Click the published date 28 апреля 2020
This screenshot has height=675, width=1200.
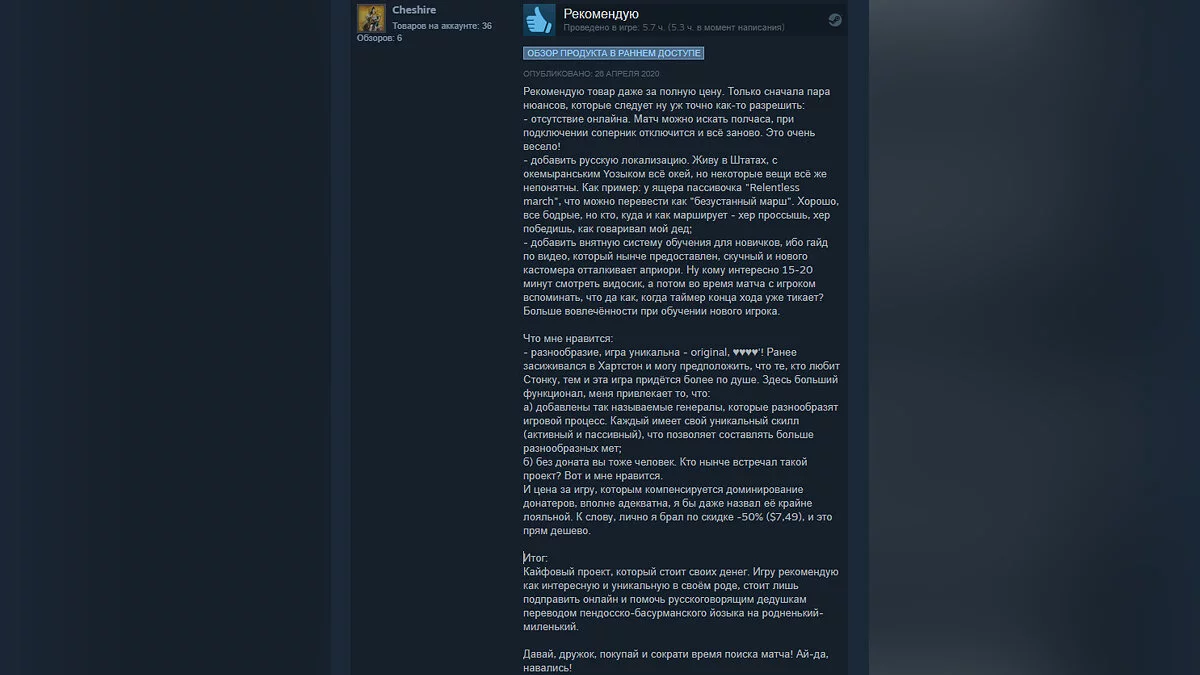[x=592, y=74]
